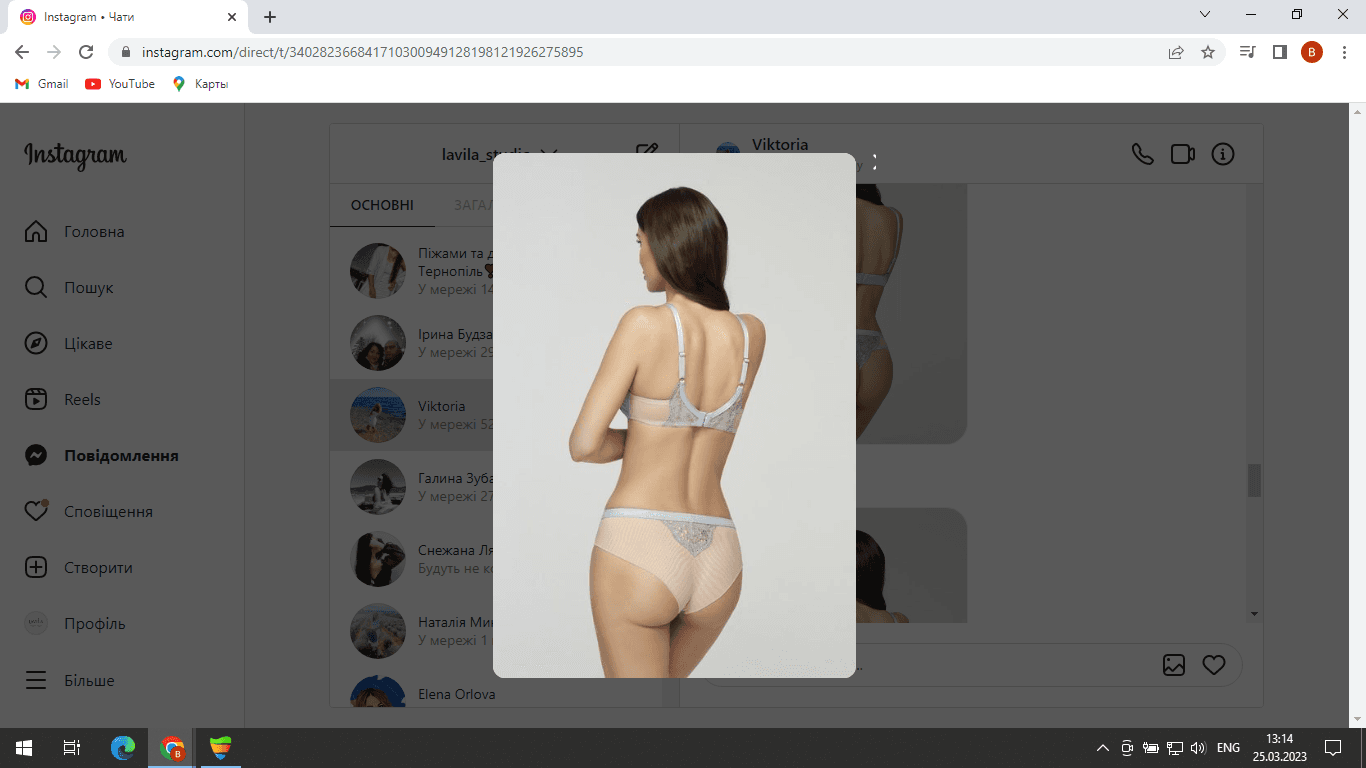Open the clock showing 13:14
The height and width of the screenshot is (768, 1366).
(x=1279, y=748)
